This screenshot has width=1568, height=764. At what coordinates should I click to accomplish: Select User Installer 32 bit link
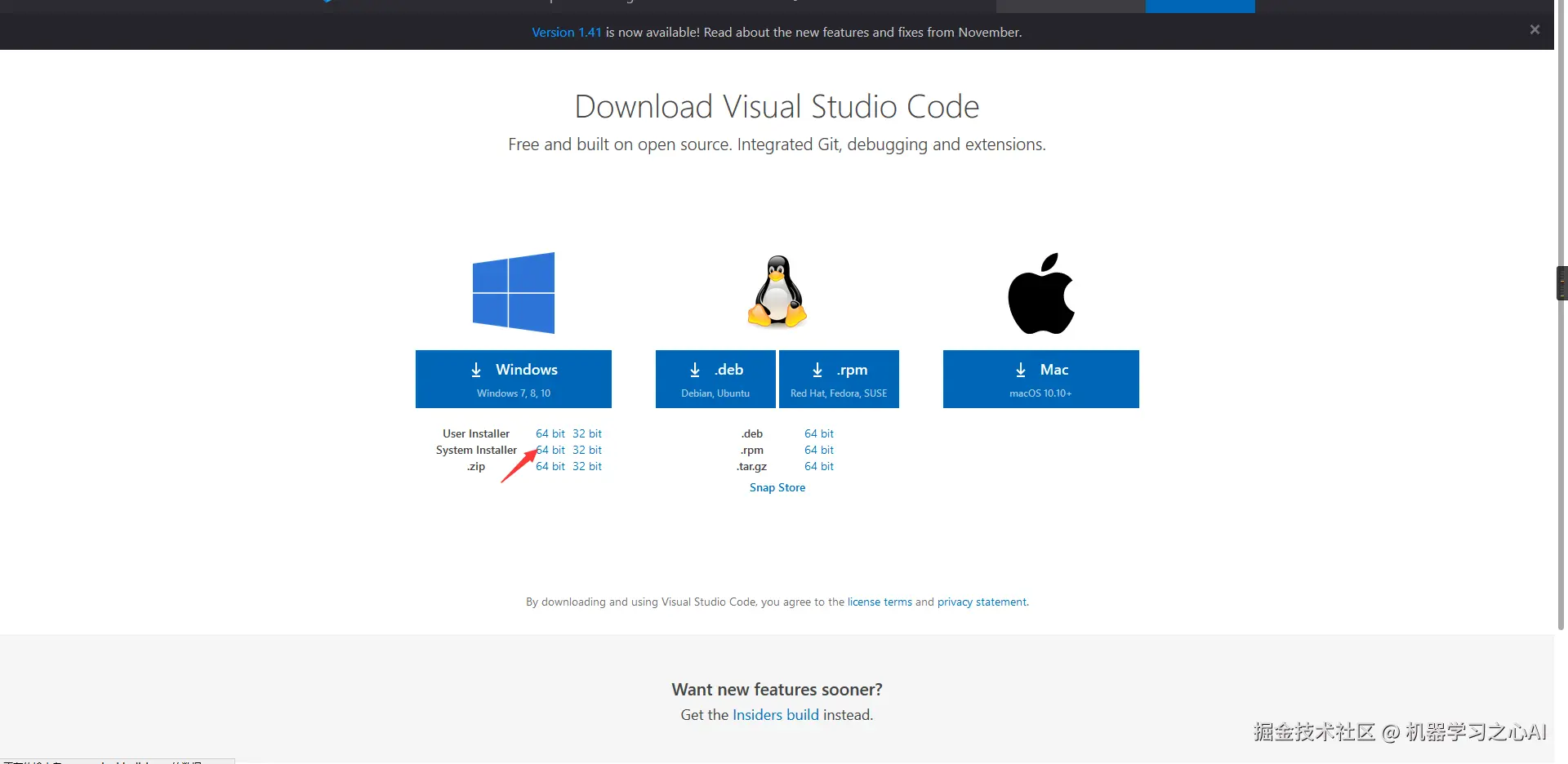pos(587,433)
